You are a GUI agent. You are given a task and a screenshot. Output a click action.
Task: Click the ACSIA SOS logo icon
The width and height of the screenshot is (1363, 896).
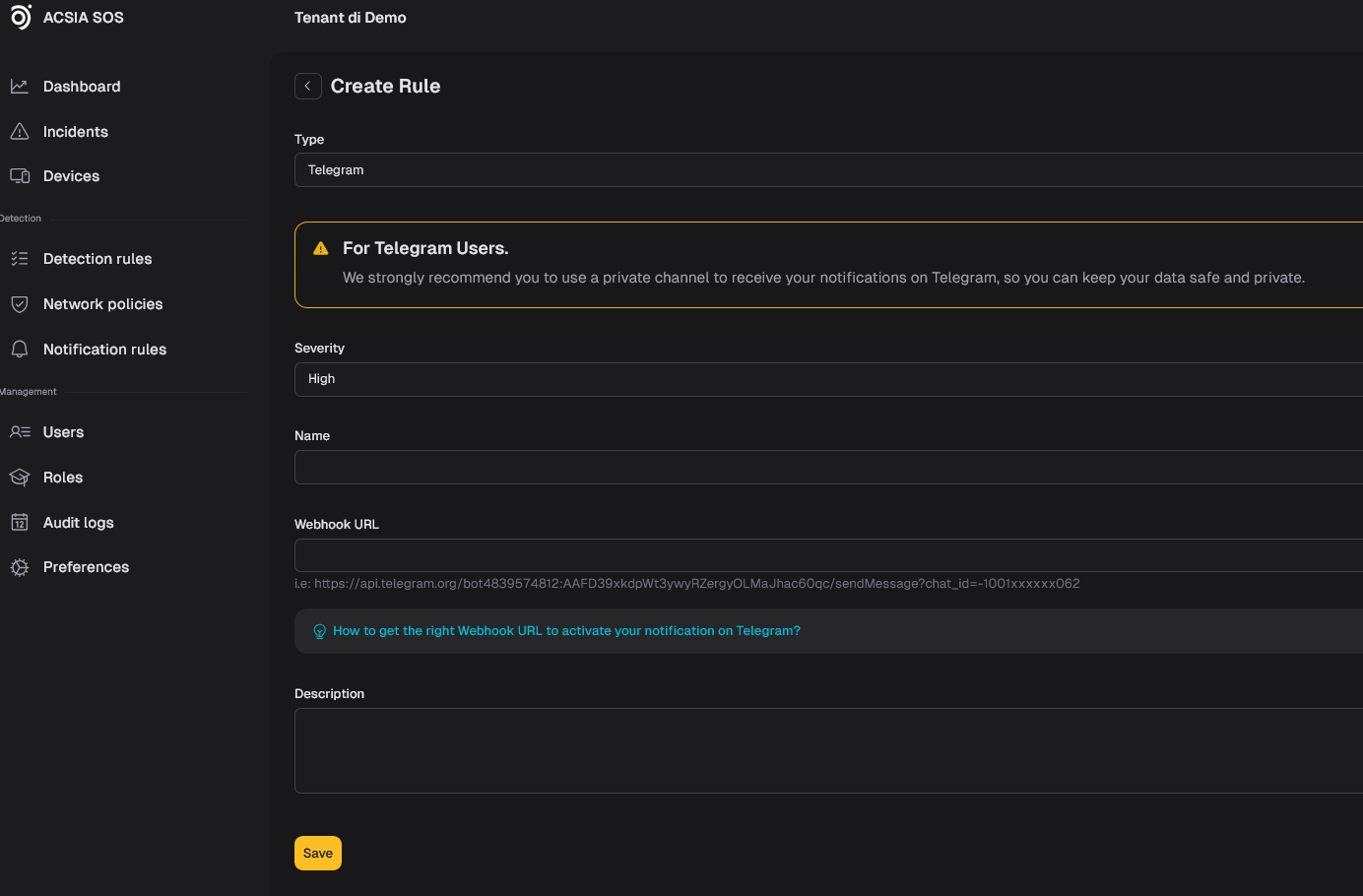click(21, 17)
